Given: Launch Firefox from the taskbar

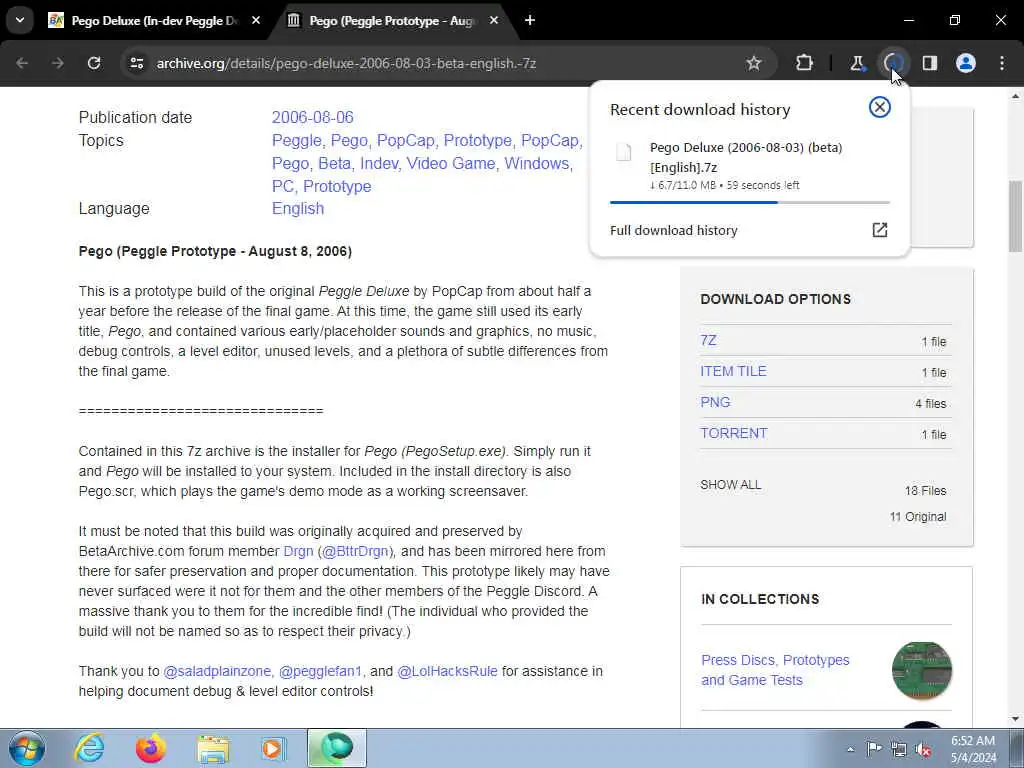Looking at the screenshot, I should [x=151, y=748].
